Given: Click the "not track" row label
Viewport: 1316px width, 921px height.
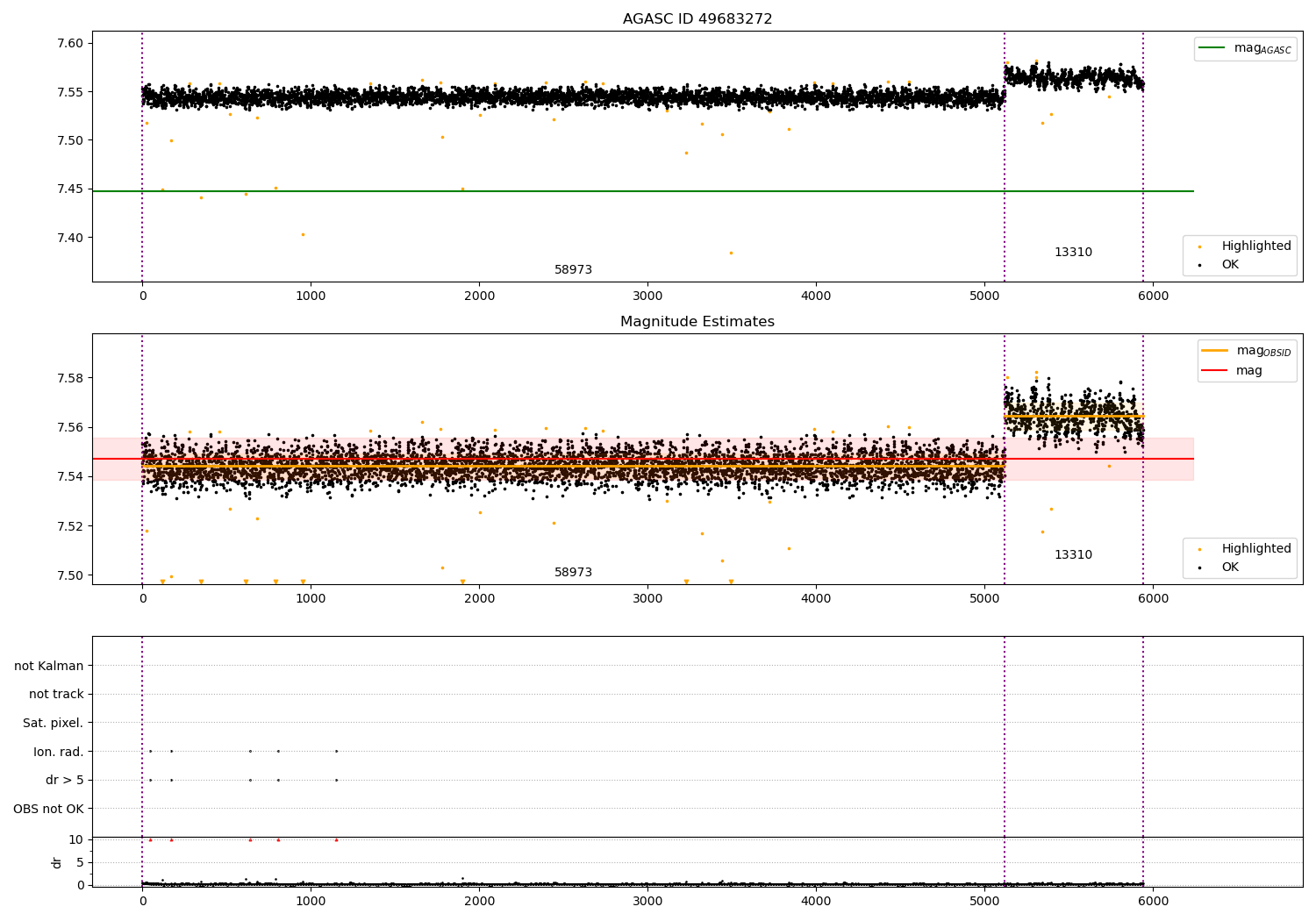Looking at the screenshot, I should pyautogui.click(x=56, y=695).
